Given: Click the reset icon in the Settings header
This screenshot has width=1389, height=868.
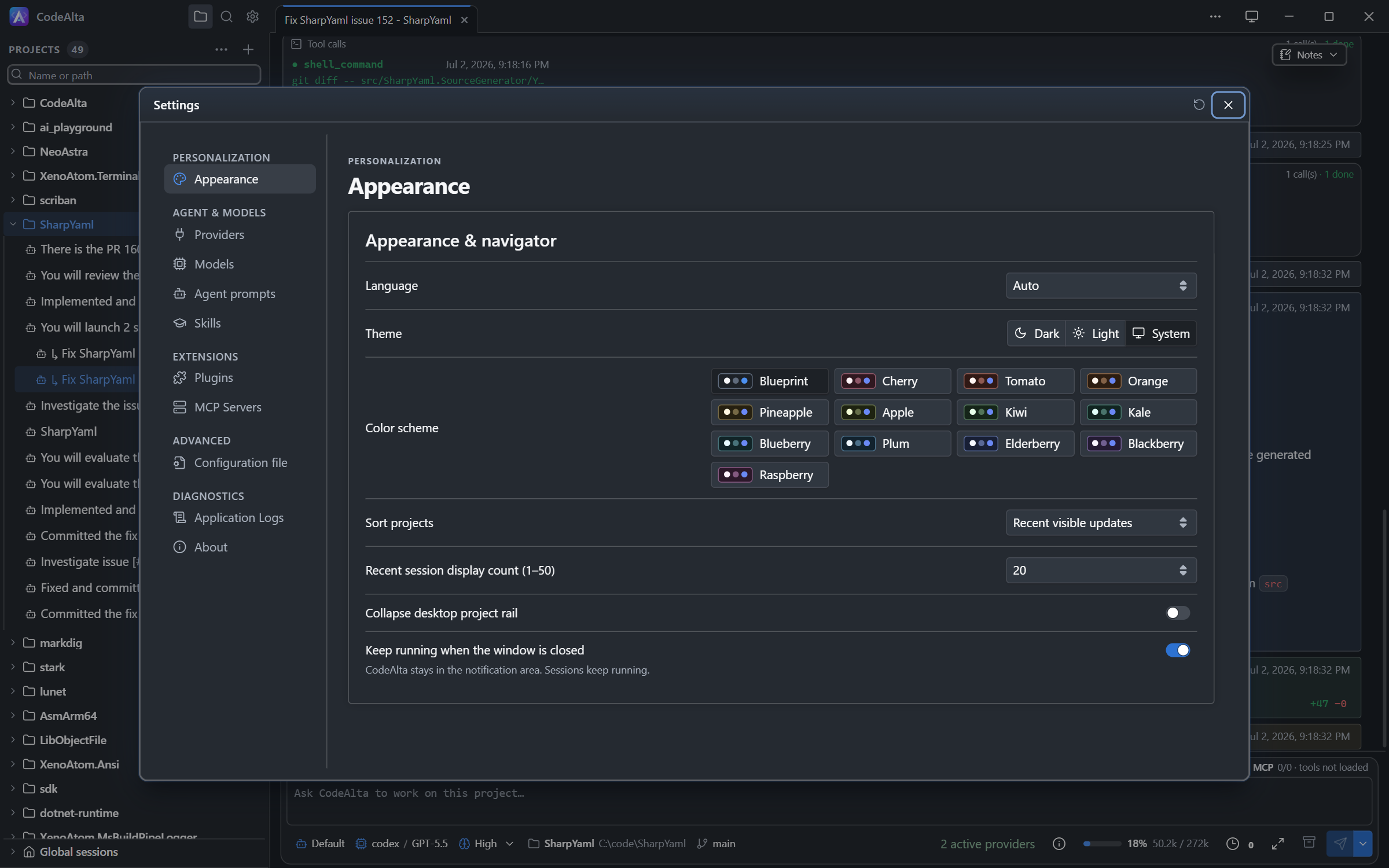Looking at the screenshot, I should tap(1199, 105).
